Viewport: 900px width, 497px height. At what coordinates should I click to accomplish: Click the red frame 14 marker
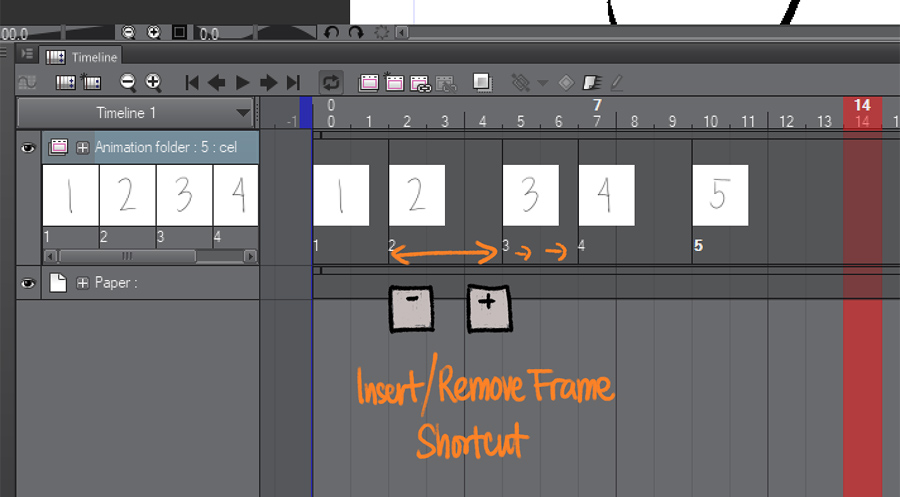[x=862, y=112]
